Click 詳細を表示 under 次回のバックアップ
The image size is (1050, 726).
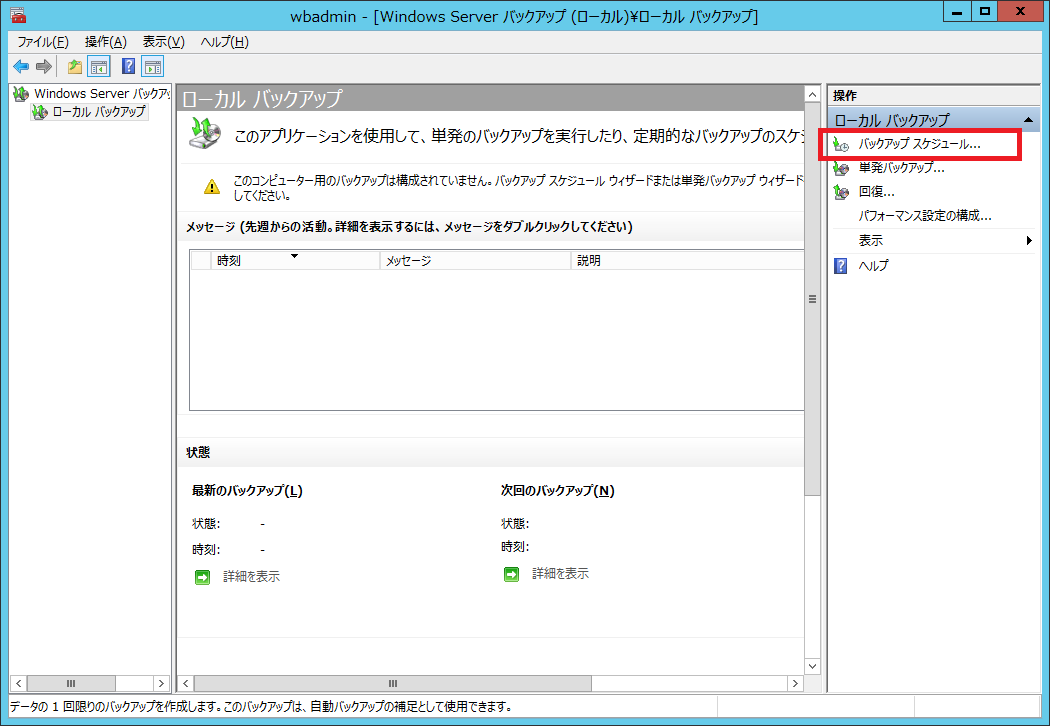coord(560,574)
